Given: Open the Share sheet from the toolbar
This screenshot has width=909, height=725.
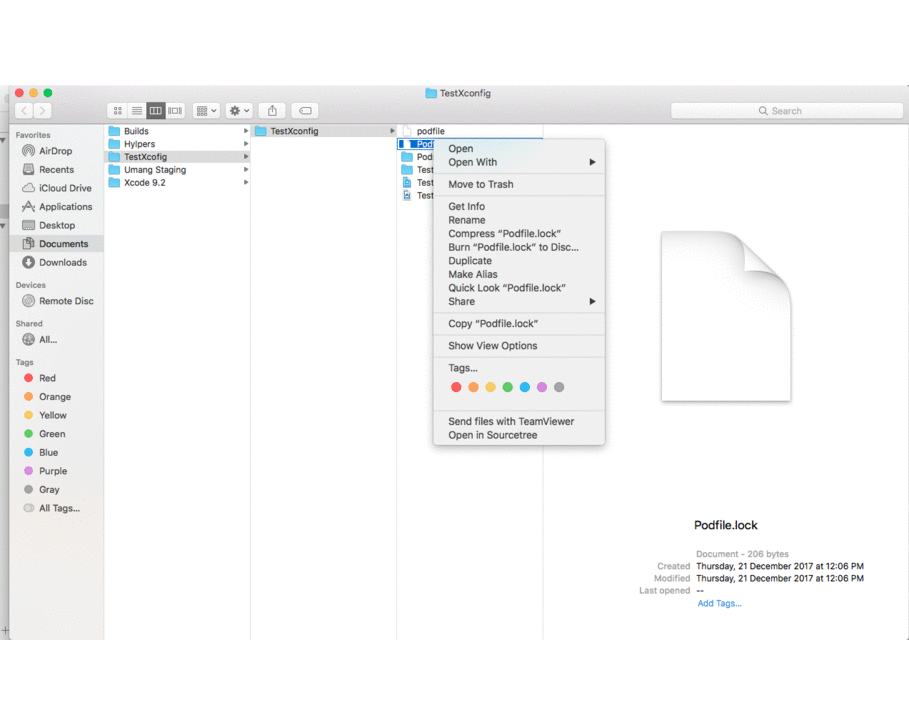Looking at the screenshot, I should pyautogui.click(x=270, y=110).
